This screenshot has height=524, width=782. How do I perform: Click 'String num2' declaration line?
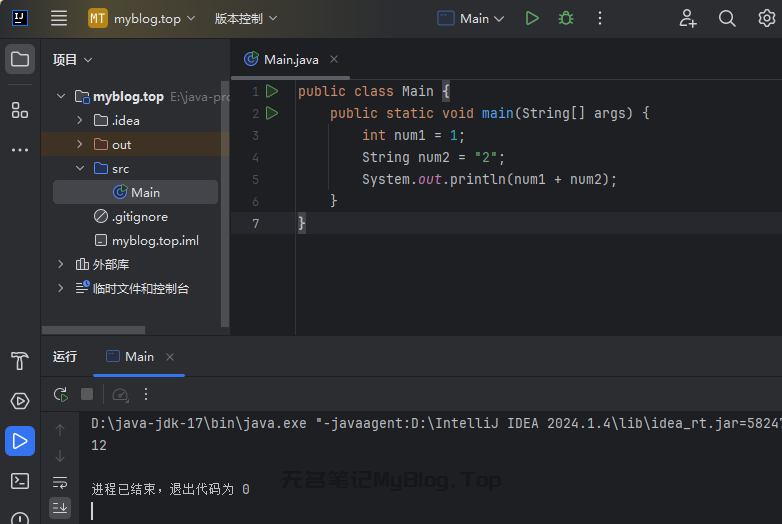(x=433, y=158)
